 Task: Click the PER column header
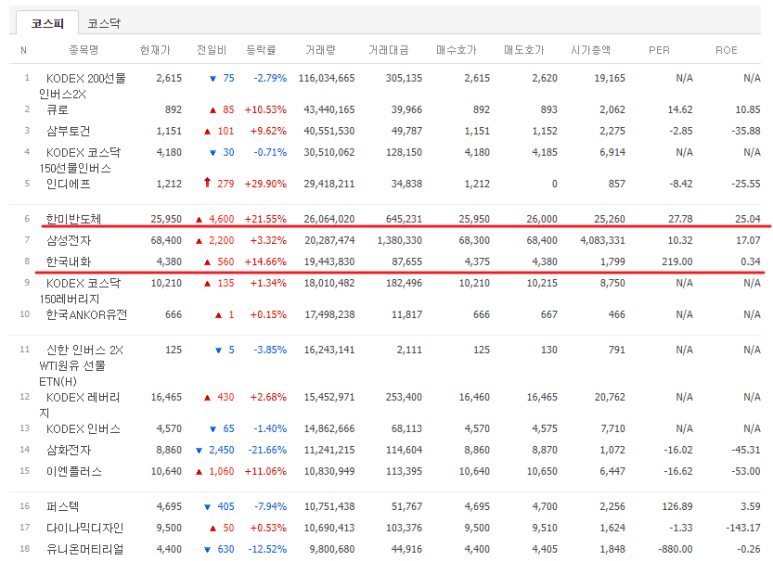659,49
